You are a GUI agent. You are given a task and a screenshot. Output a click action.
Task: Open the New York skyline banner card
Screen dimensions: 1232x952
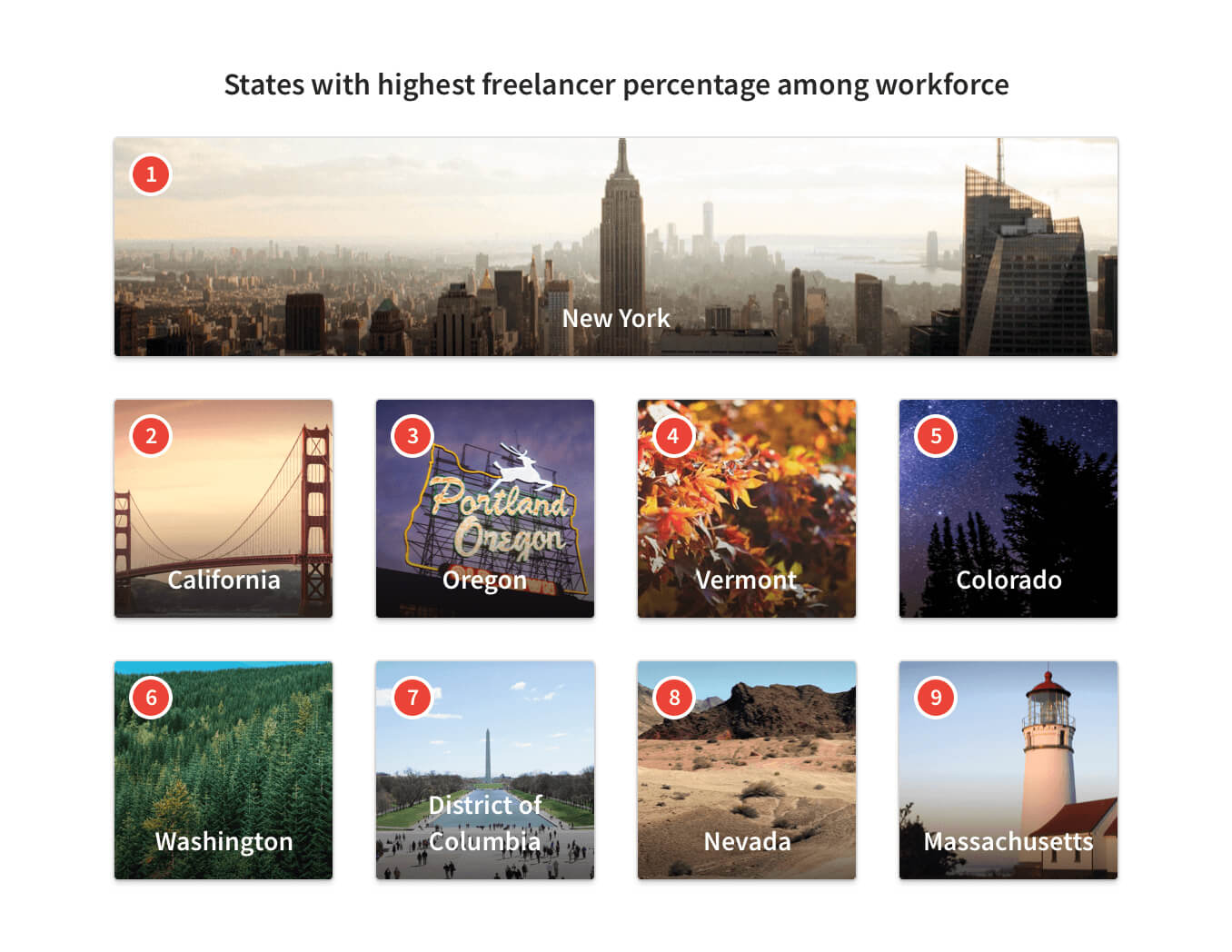click(616, 246)
